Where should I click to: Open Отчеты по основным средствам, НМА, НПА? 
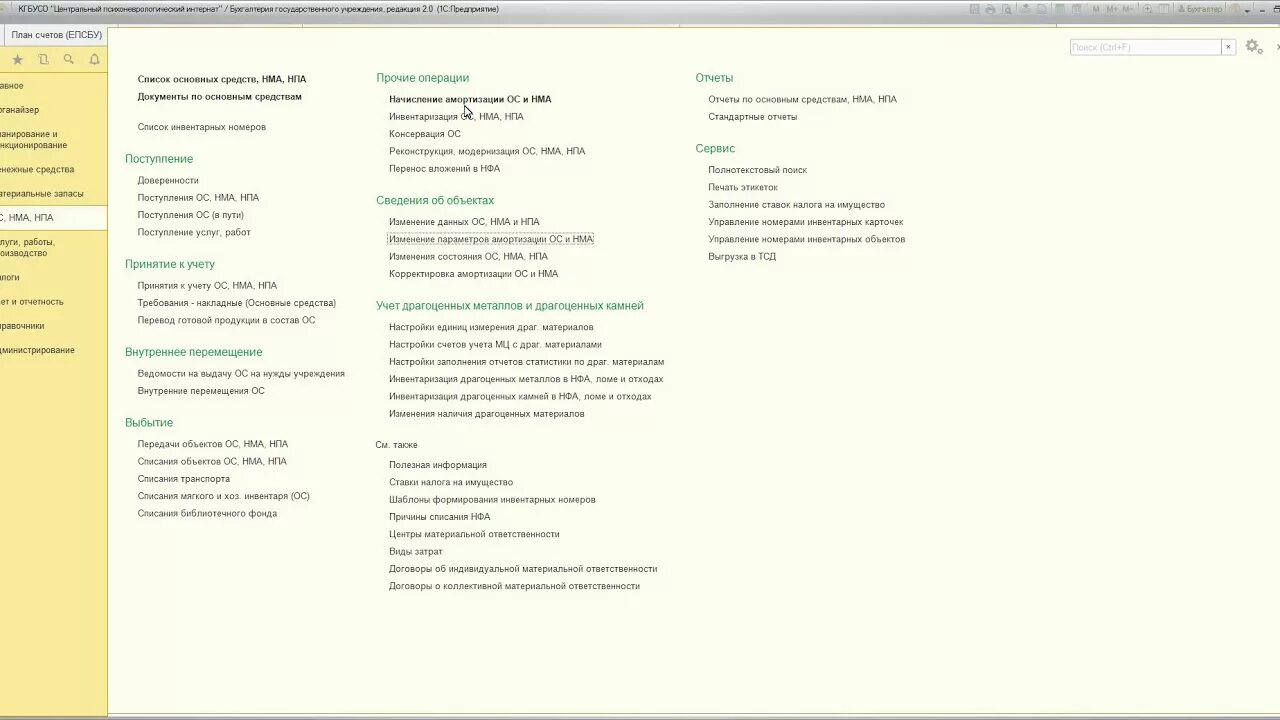click(803, 99)
